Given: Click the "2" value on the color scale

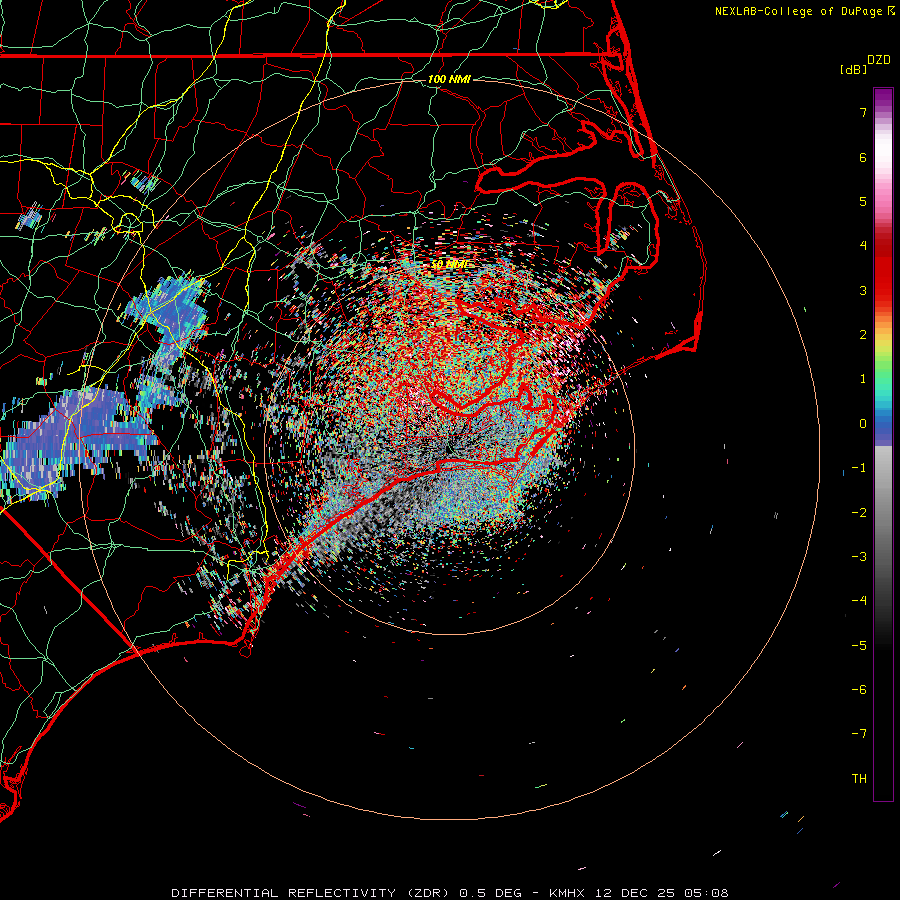Looking at the screenshot, I should point(863,335).
